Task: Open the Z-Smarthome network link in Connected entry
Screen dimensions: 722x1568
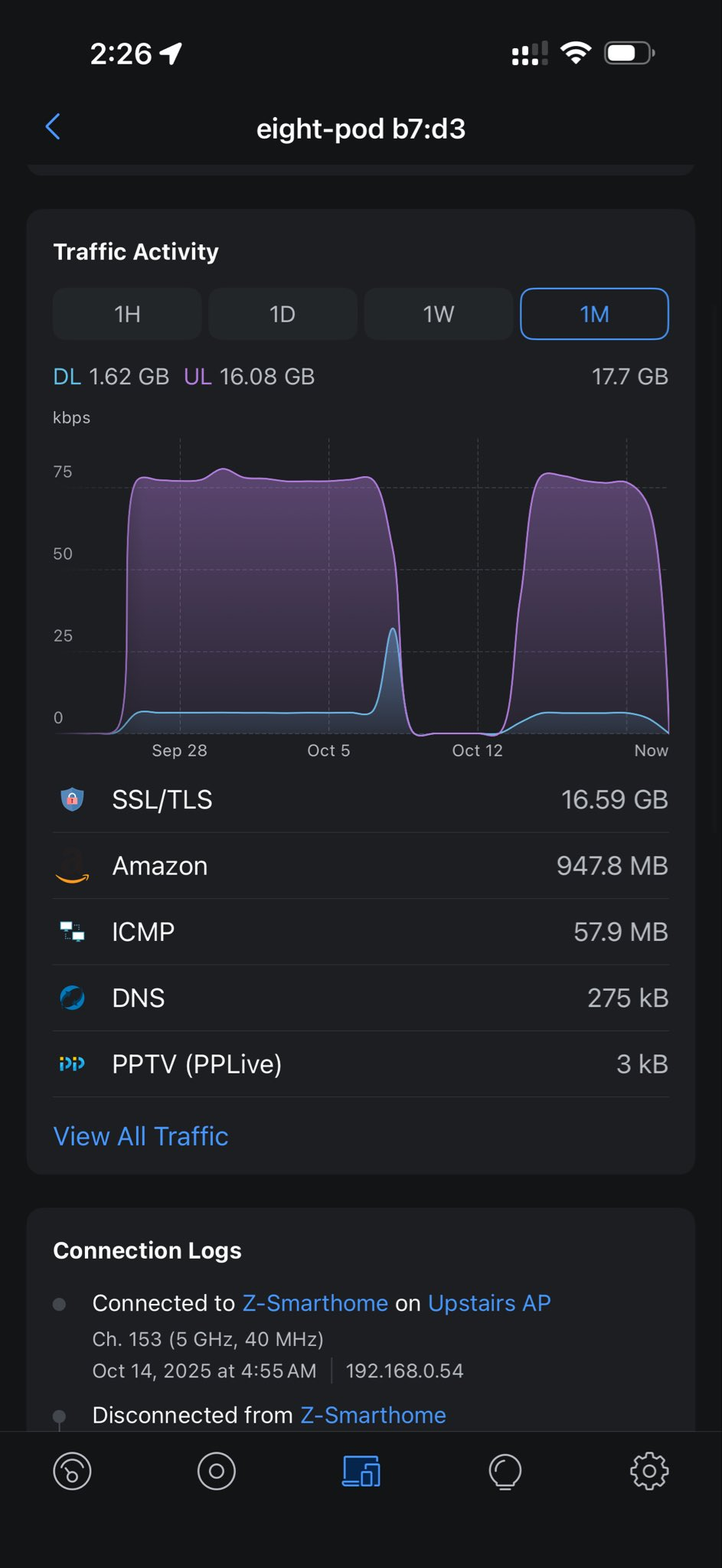Action: [x=315, y=1303]
